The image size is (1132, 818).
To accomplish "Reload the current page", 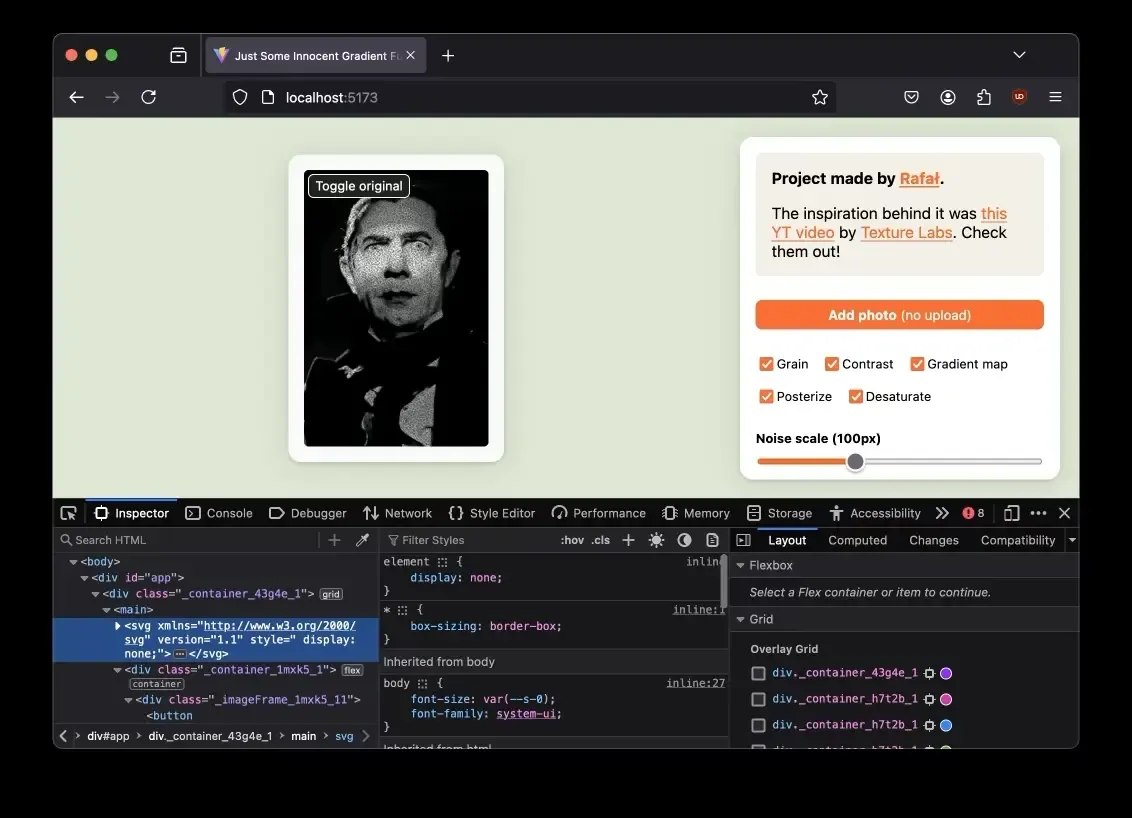I will [x=149, y=97].
